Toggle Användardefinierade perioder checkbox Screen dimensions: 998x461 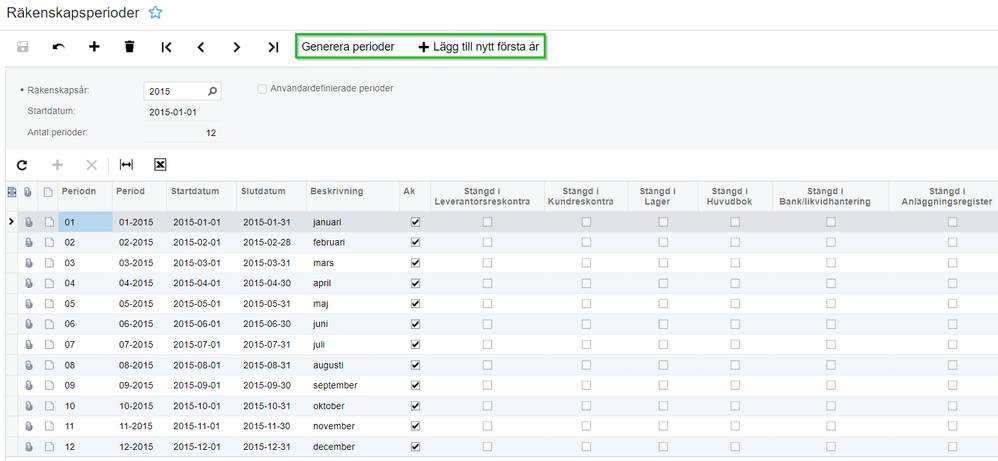pyautogui.click(x=262, y=89)
